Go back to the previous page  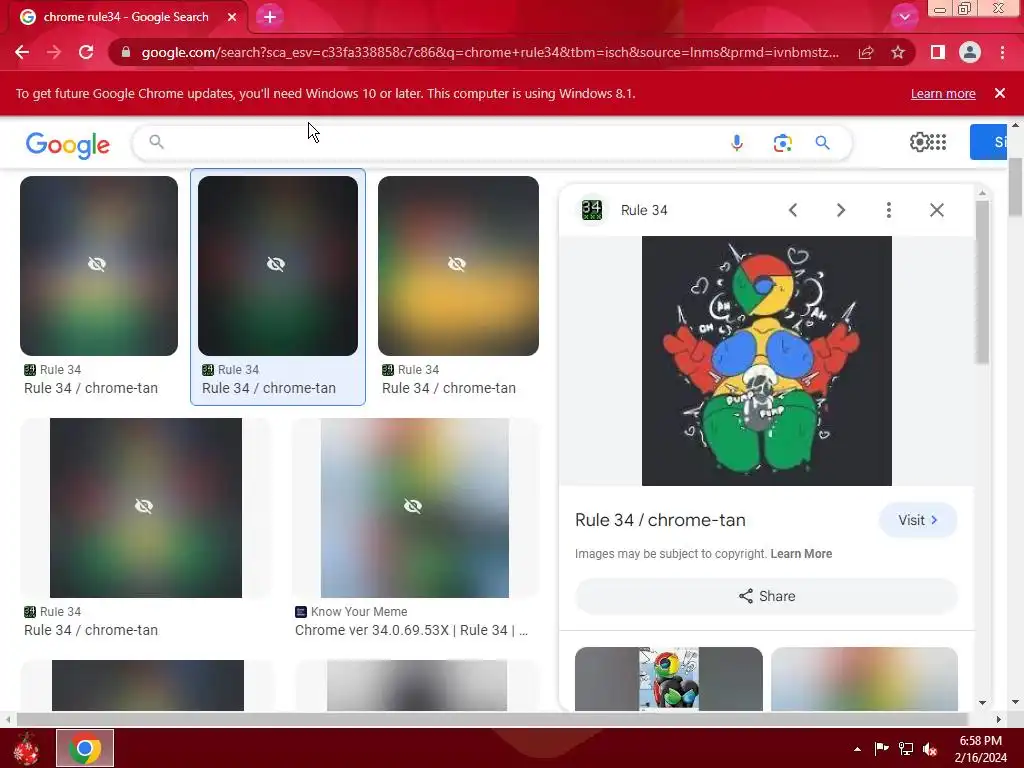(22, 52)
